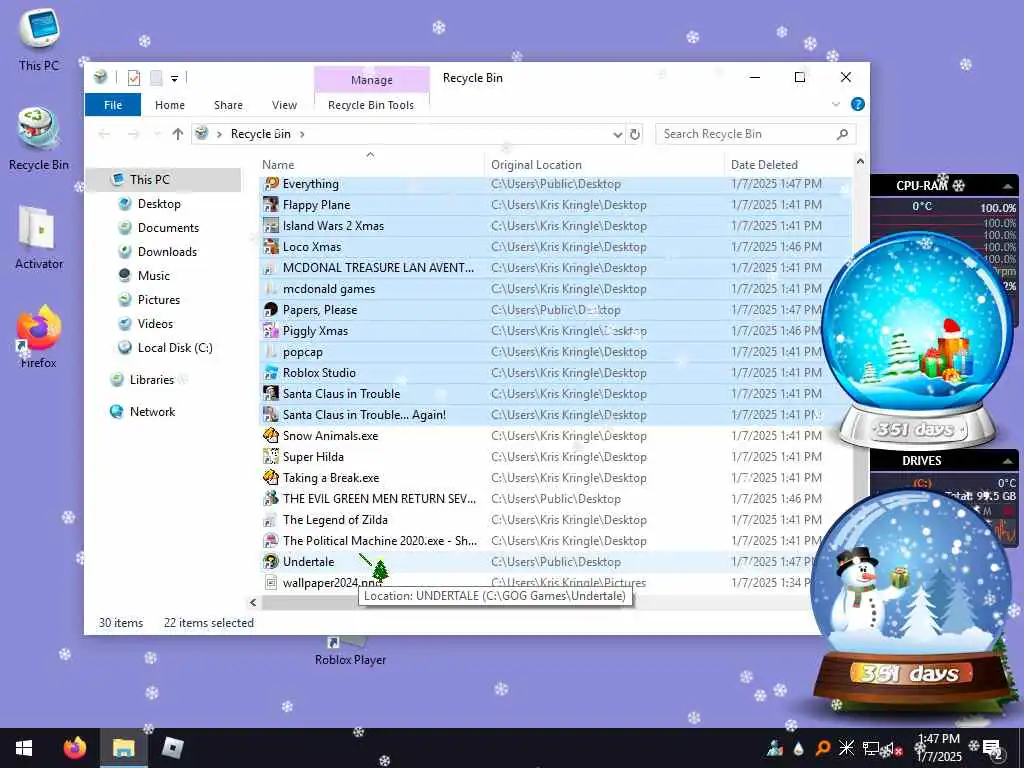Screen dimensions: 1024x768
Task: Click the Properties quick access toolbar icon
Action: (x=134, y=78)
